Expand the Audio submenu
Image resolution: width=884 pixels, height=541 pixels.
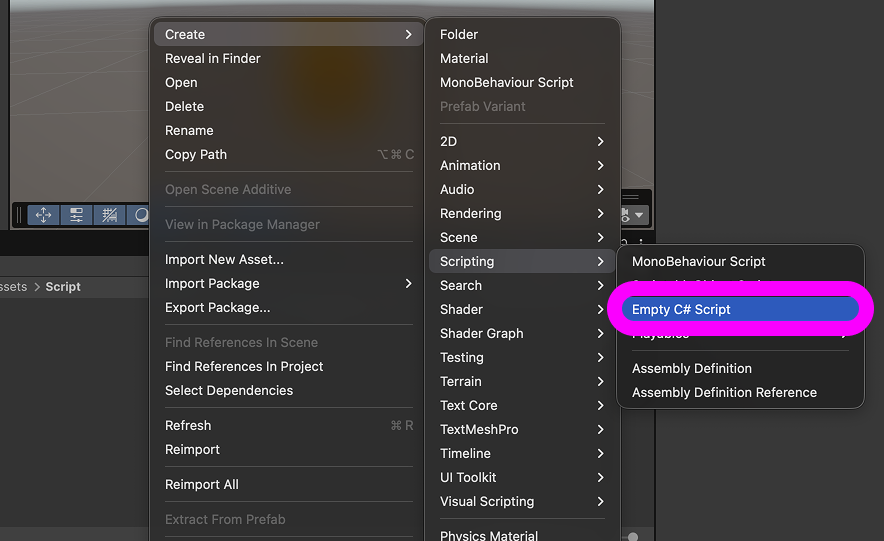pos(522,189)
